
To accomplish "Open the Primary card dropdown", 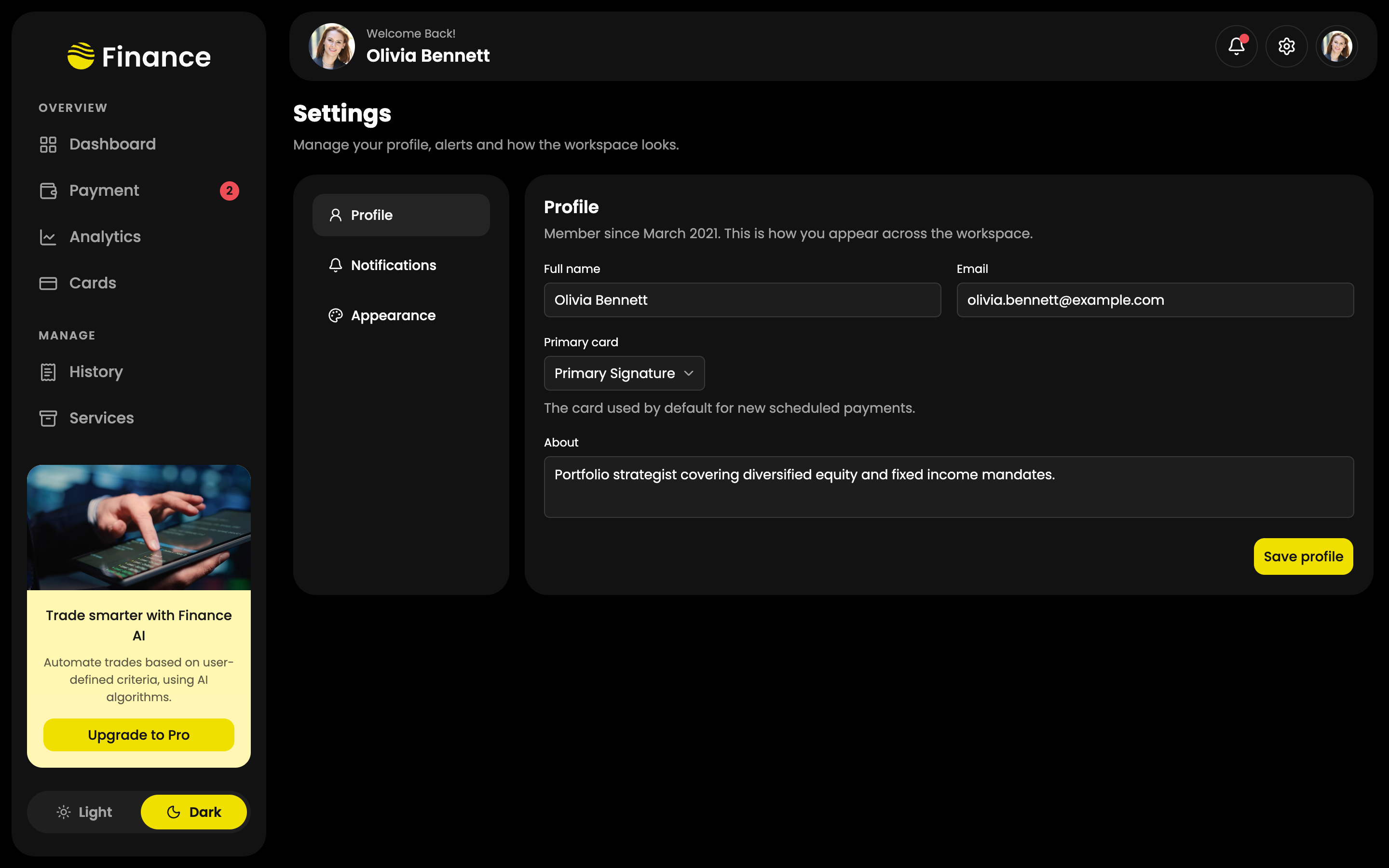I will (x=624, y=373).
